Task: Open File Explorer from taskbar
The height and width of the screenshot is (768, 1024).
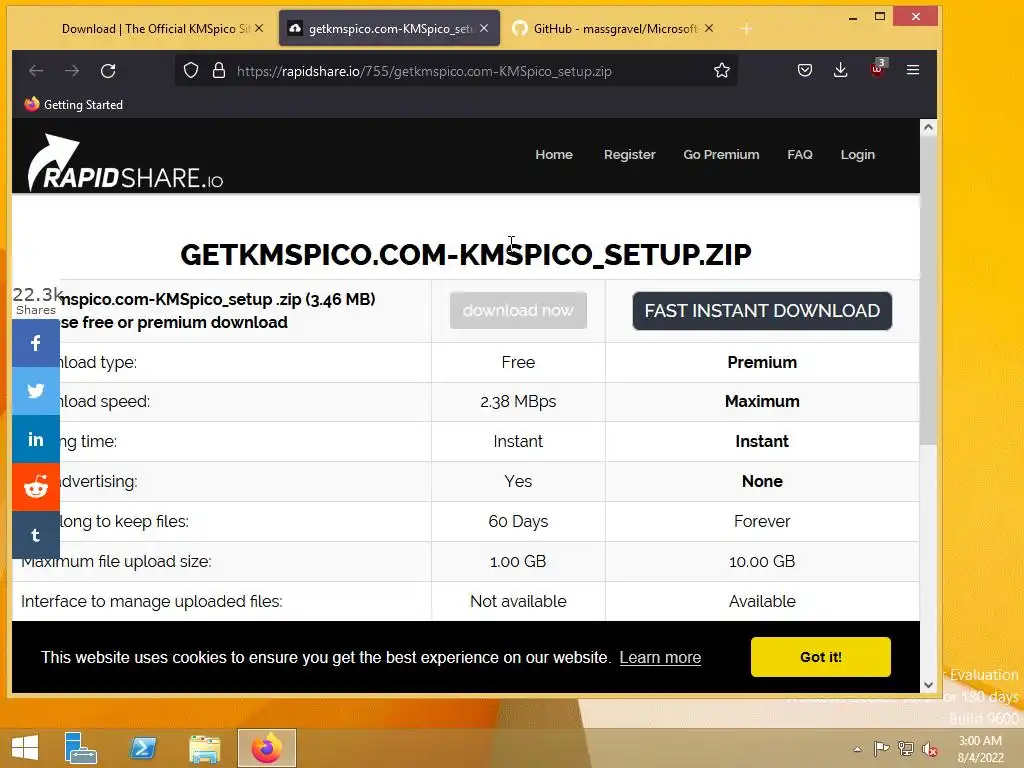Action: tap(204, 748)
